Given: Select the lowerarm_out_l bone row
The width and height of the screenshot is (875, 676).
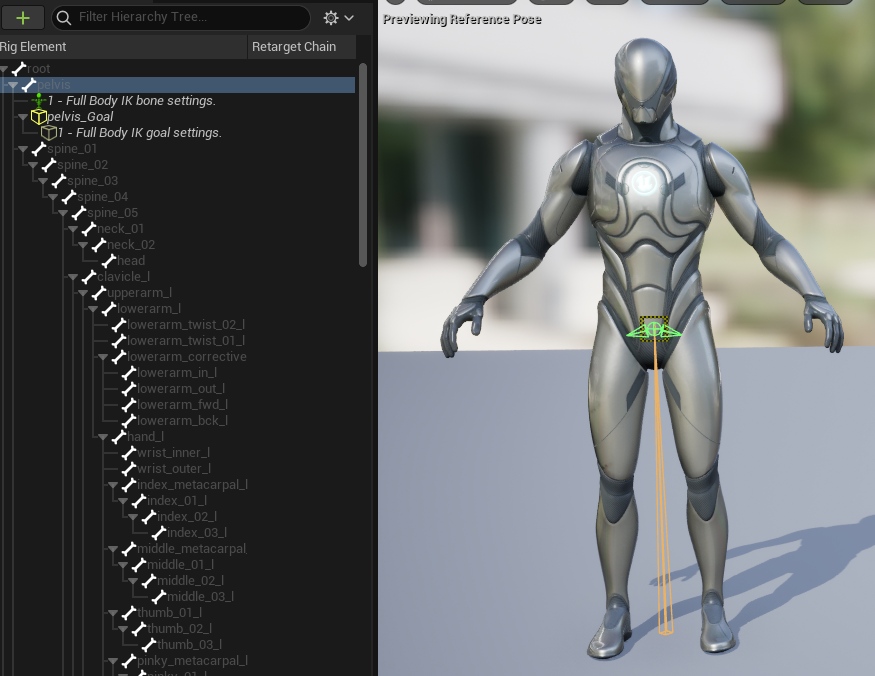Looking at the screenshot, I should click(x=177, y=389).
